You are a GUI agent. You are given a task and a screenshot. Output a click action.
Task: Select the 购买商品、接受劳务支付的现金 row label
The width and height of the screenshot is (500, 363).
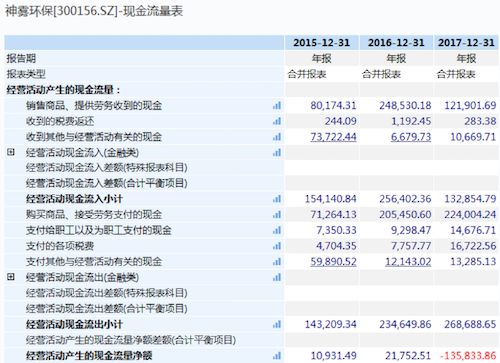(x=94, y=215)
